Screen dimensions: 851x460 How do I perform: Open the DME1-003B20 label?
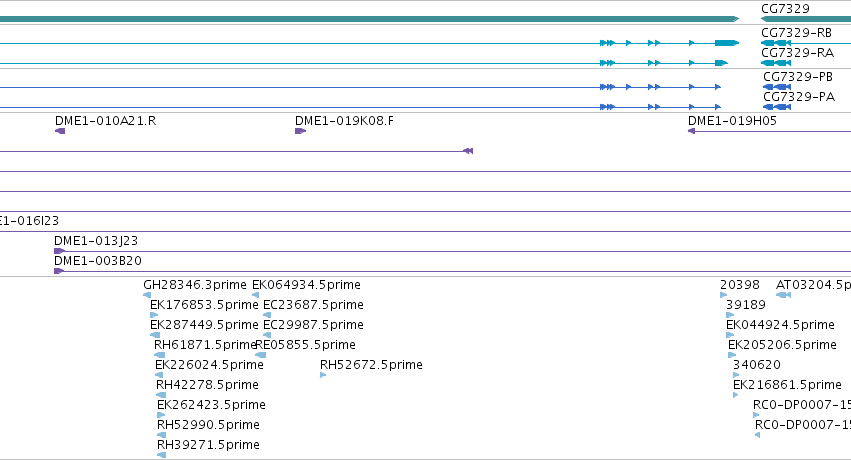(98, 261)
